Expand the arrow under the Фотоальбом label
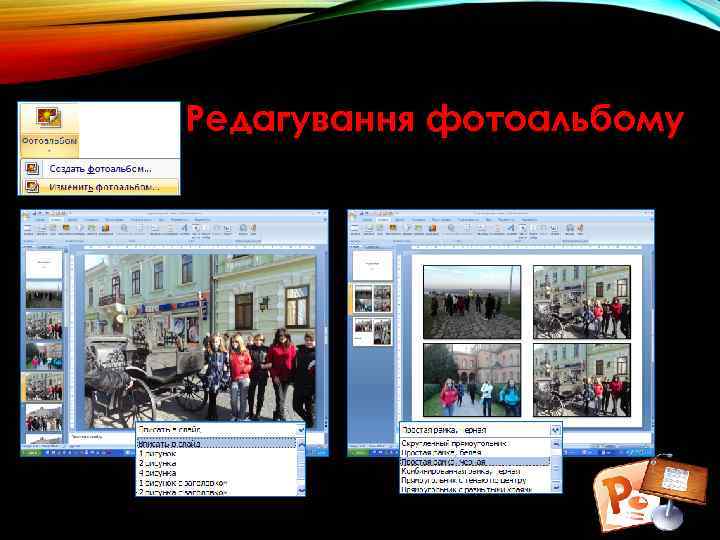Image resolution: width=720 pixels, height=540 pixels. [x=49, y=150]
